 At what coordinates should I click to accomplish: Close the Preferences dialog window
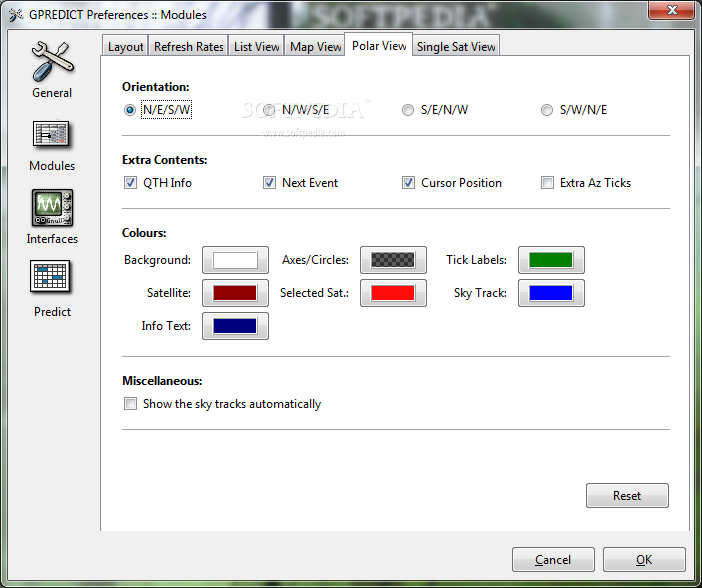point(671,10)
